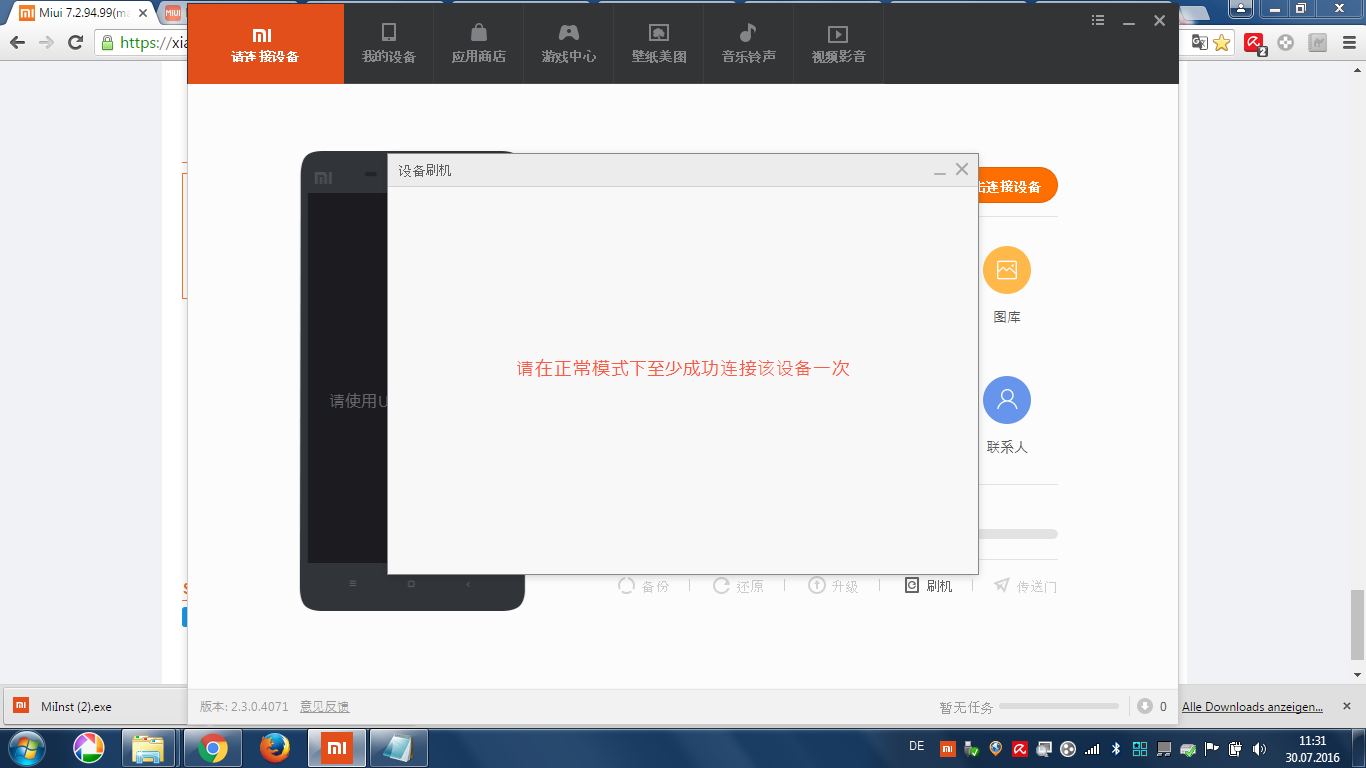Viewport: 1366px width, 768px height.
Task: Click the orange 连接设备 button
Action: pos(1017,186)
